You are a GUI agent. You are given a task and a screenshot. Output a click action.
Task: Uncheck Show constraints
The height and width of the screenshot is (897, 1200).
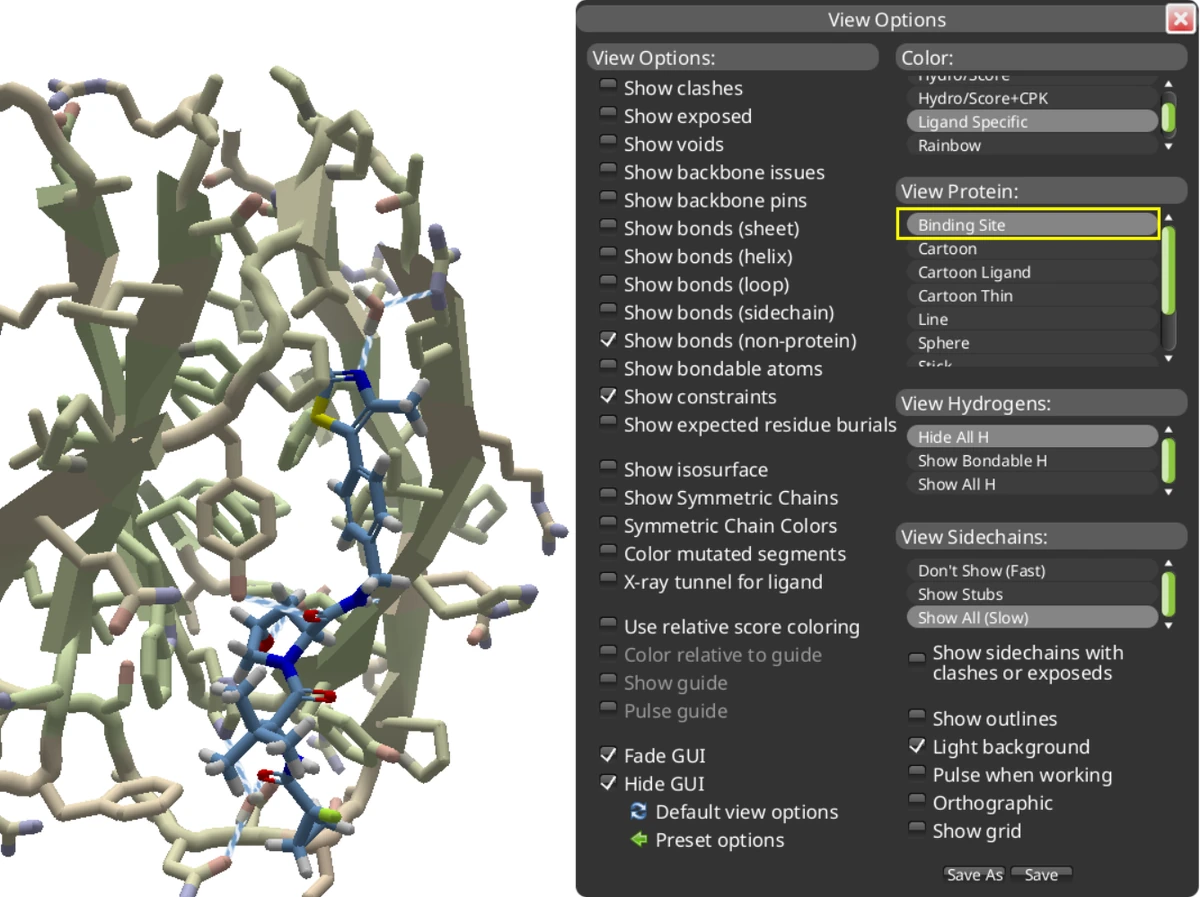[608, 396]
